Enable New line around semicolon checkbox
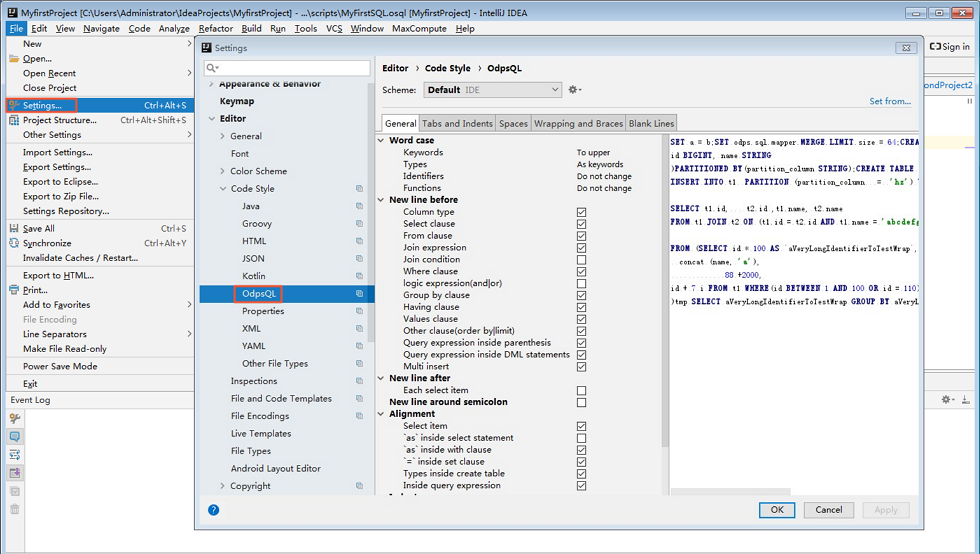The height and width of the screenshot is (554, 980). (581, 402)
